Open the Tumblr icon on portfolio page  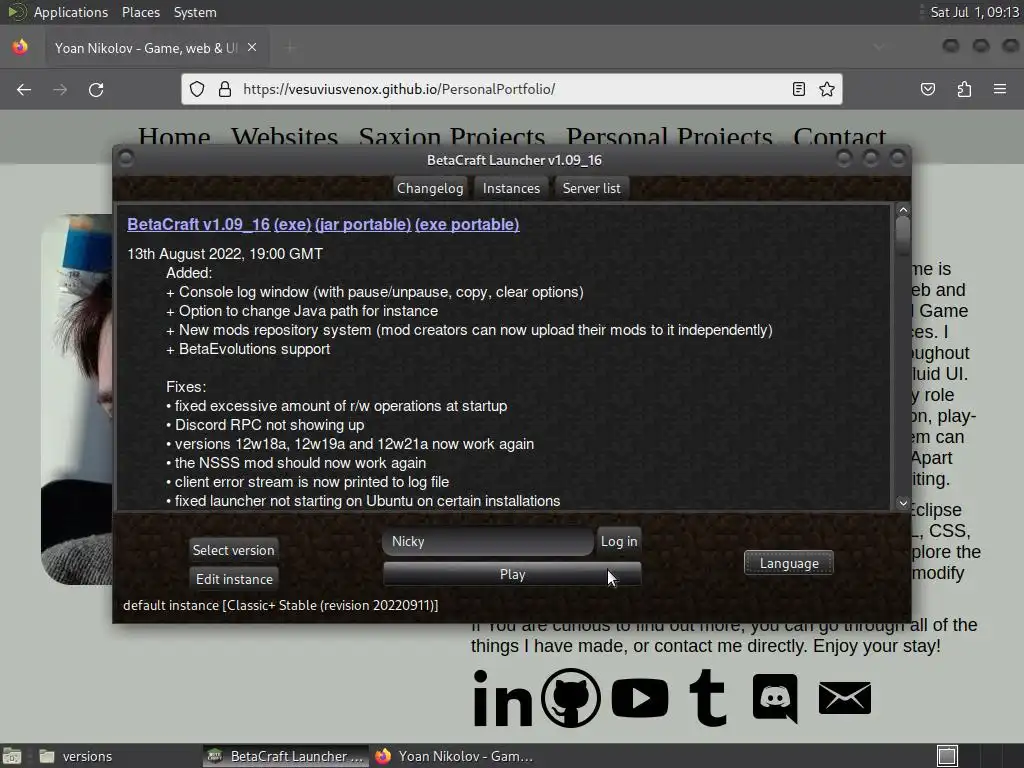click(708, 697)
